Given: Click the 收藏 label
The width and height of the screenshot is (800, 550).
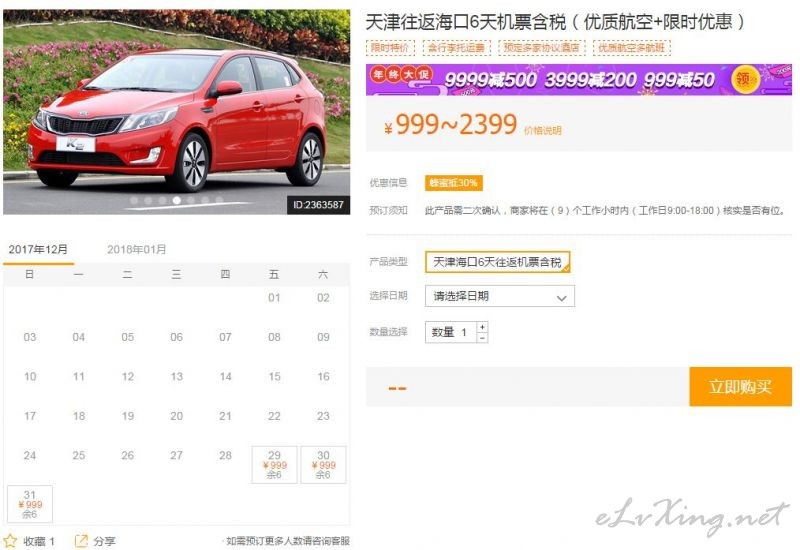Looking at the screenshot, I should (x=35, y=541).
